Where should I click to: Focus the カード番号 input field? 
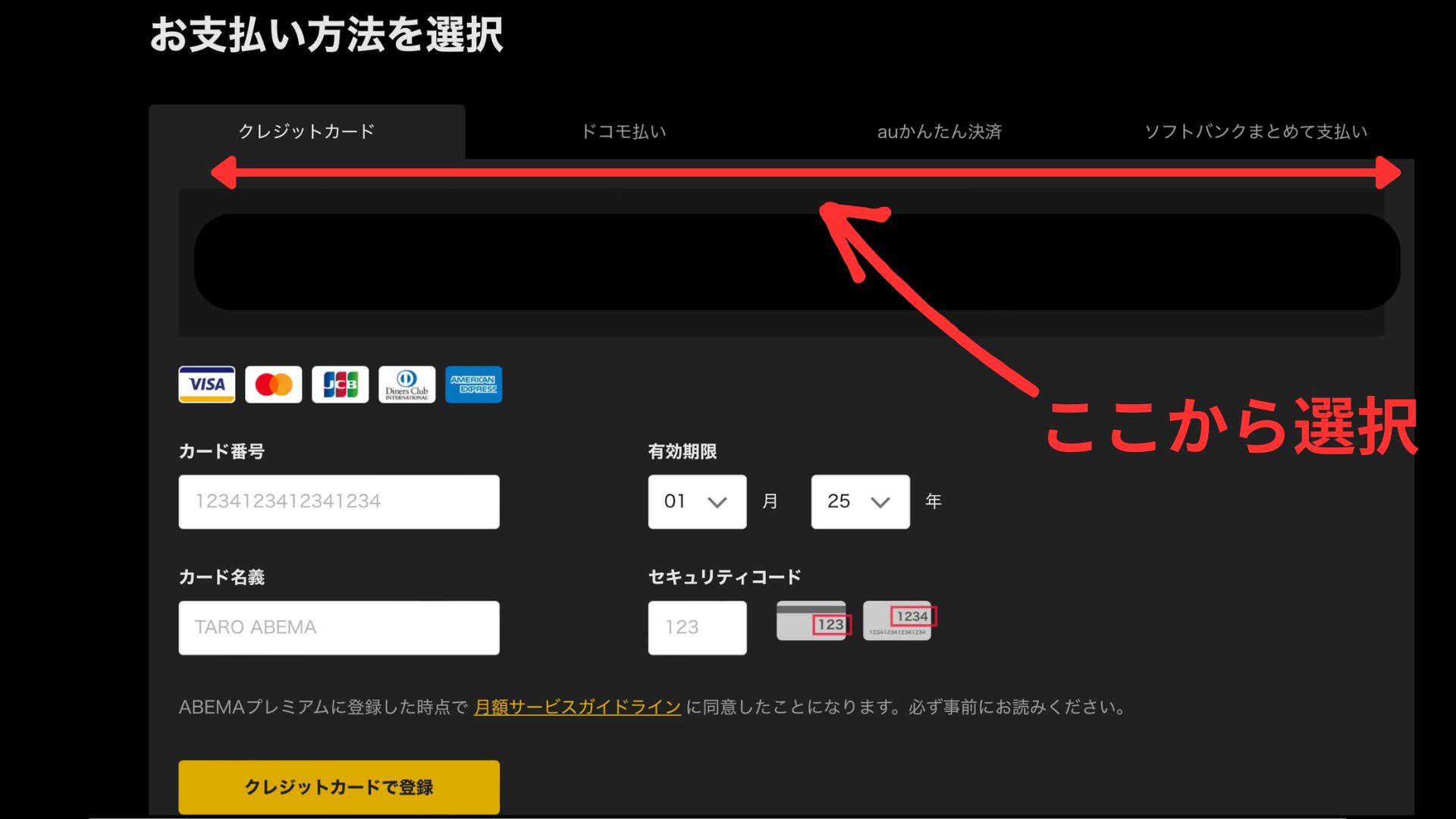click(339, 501)
